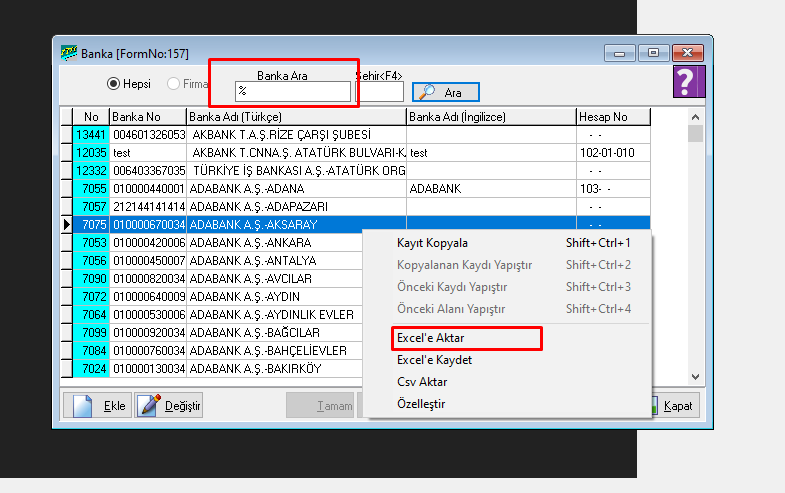Click the ADABANK A.Ş.-BAĞCILAR cell
The width and height of the screenshot is (785, 493).
tap(274, 333)
